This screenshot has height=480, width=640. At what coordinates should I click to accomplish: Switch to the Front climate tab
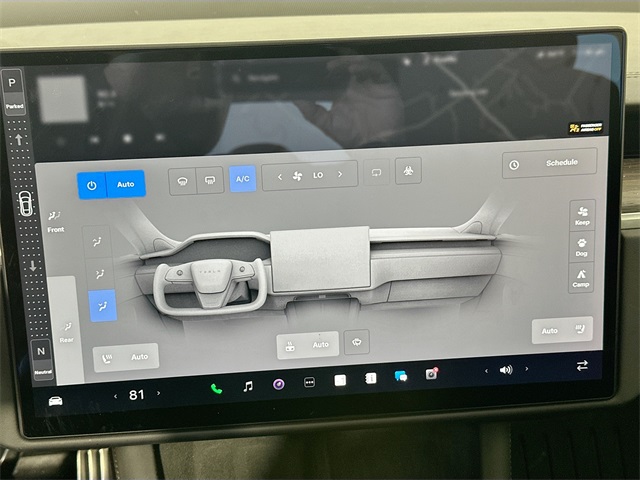point(55,220)
